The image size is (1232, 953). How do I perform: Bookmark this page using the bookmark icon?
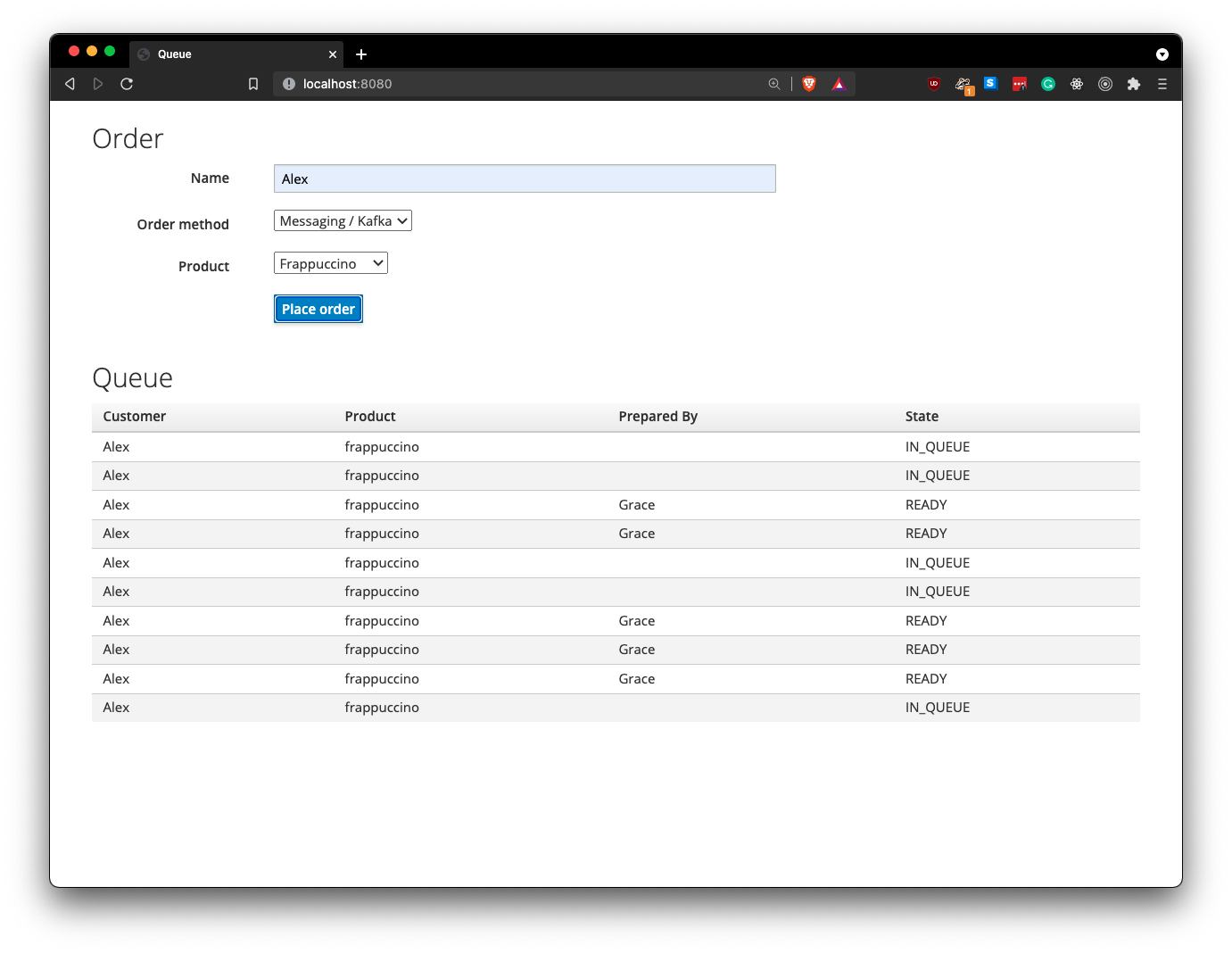253,84
